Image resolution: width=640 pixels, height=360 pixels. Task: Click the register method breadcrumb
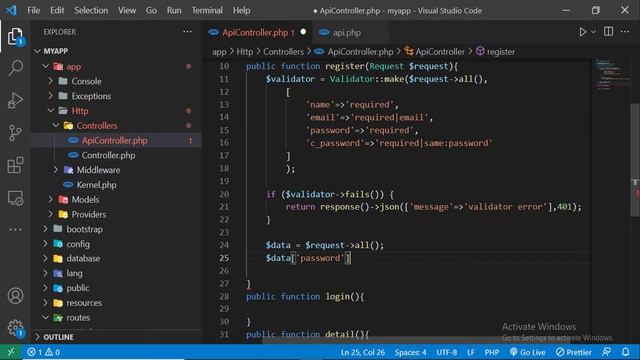point(495,52)
